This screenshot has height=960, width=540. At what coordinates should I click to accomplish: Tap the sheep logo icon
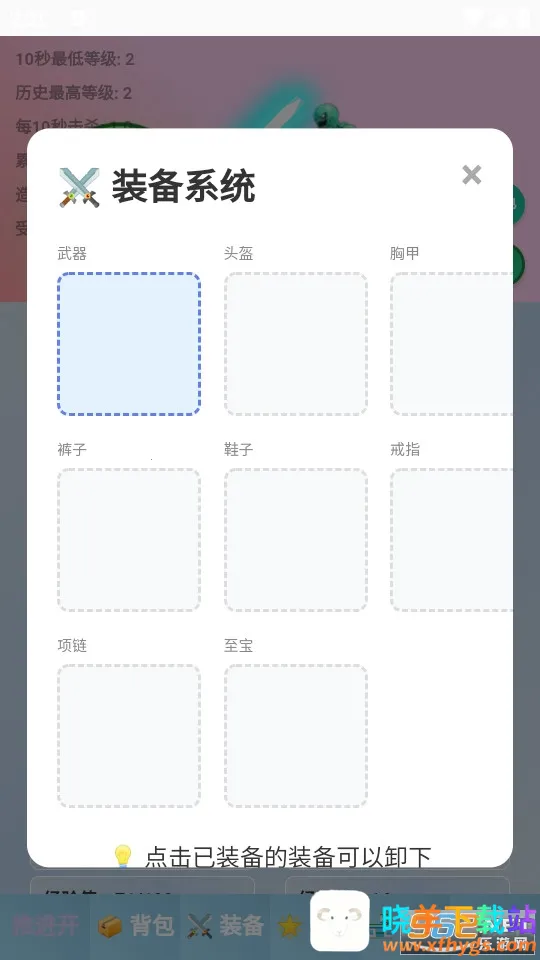coord(340,921)
